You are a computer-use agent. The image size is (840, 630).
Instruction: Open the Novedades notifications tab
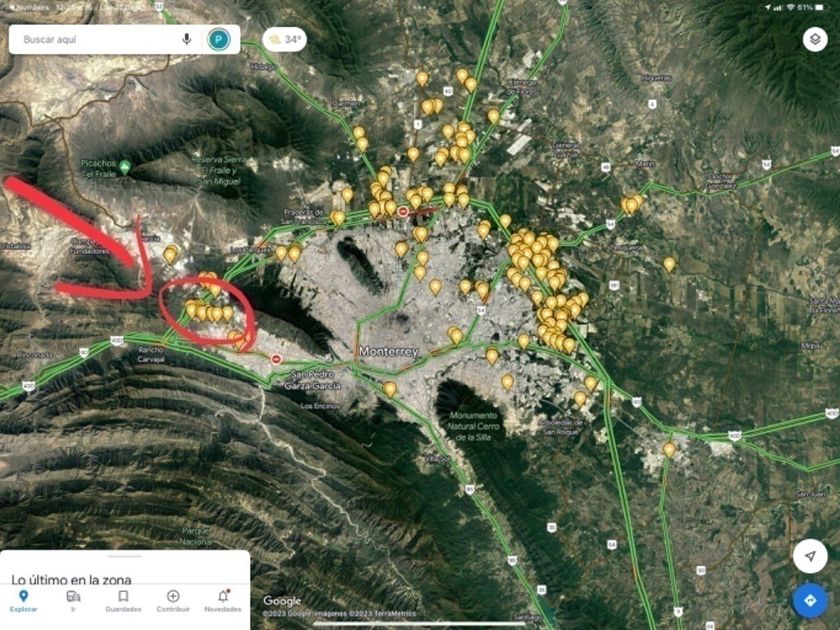[x=223, y=601]
